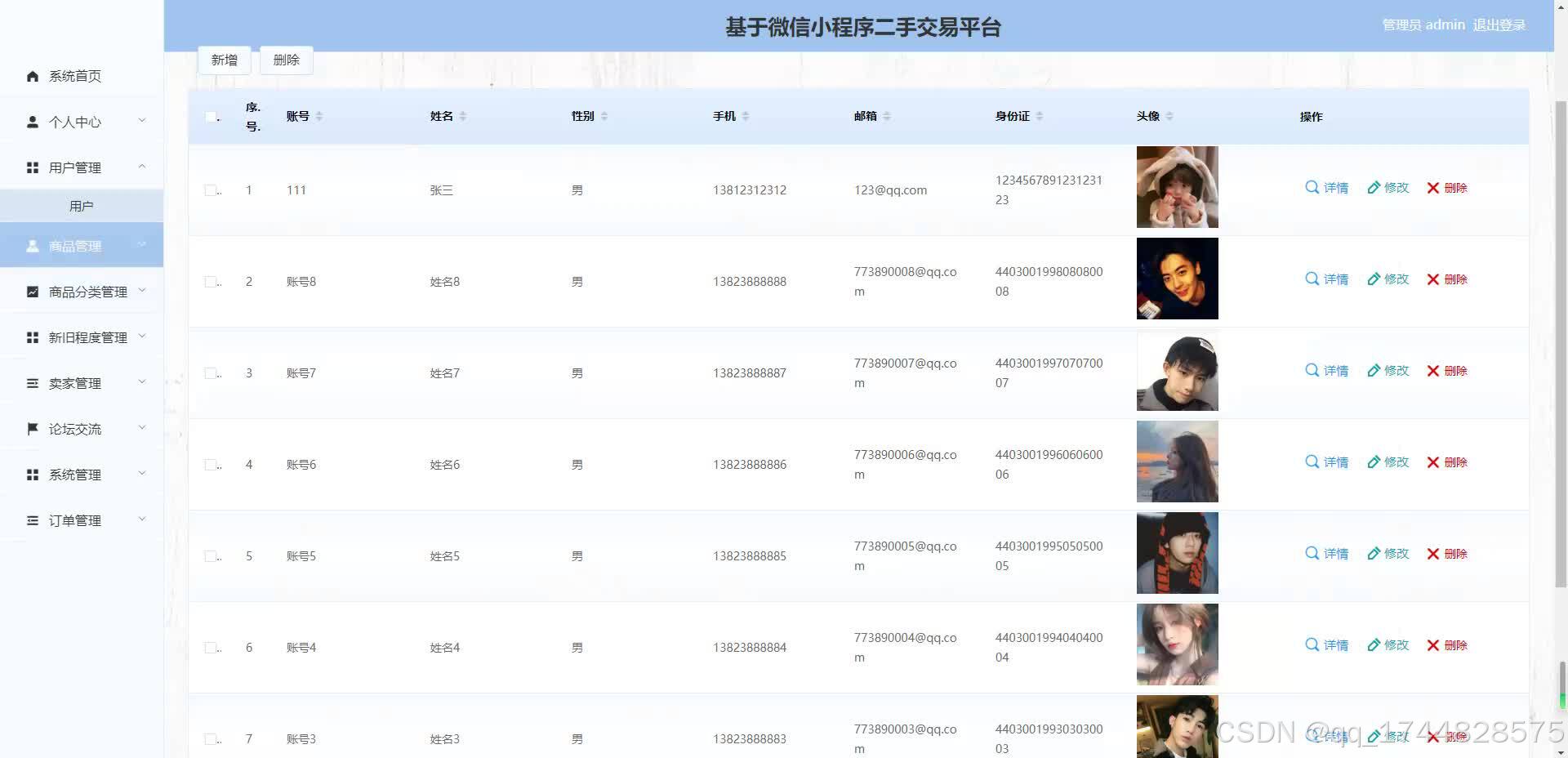Click the 新增 button
Image resolution: width=1568 pixels, height=758 pixels.
tap(225, 60)
